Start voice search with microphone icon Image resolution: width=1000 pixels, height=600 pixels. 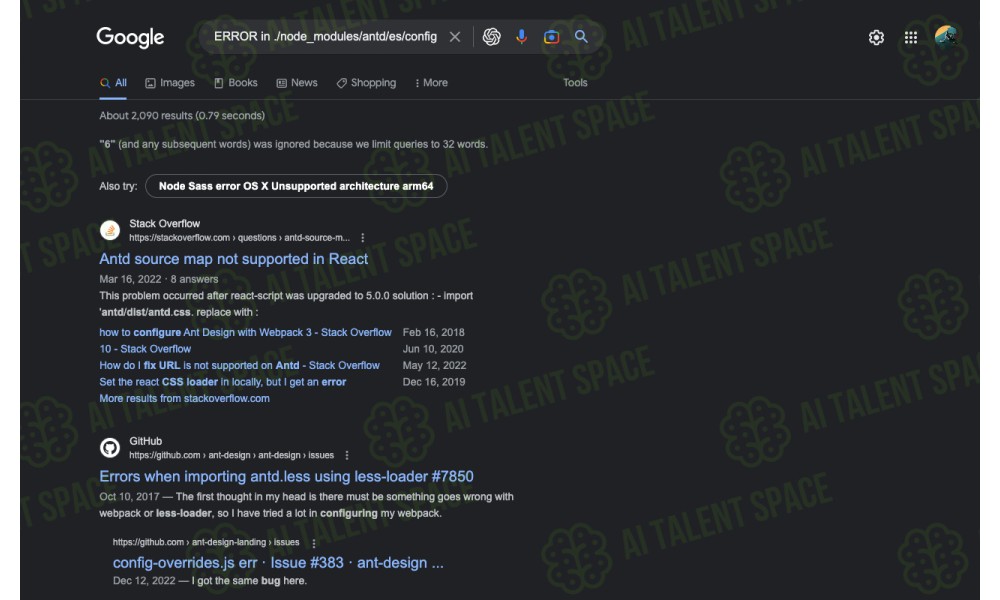tap(522, 37)
